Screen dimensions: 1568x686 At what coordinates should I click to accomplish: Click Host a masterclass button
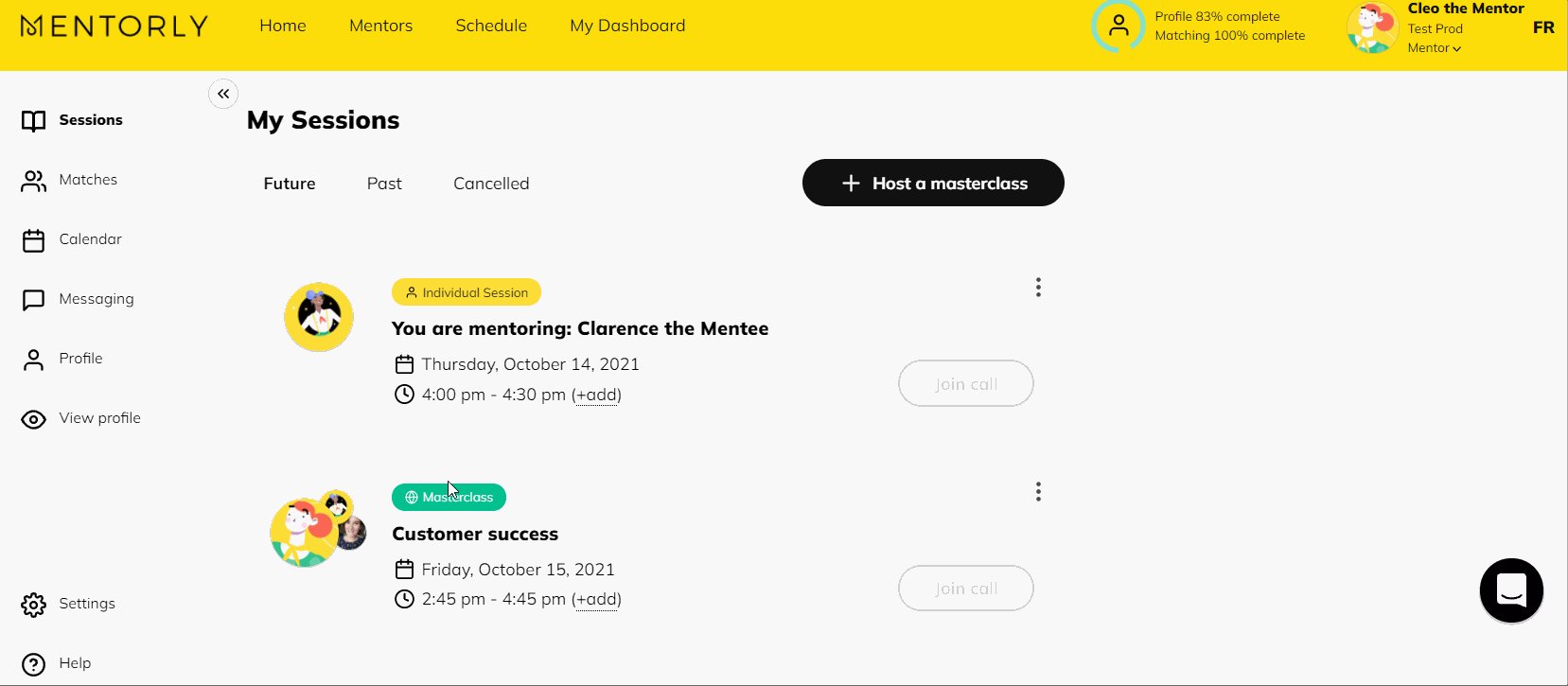[933, 183]
